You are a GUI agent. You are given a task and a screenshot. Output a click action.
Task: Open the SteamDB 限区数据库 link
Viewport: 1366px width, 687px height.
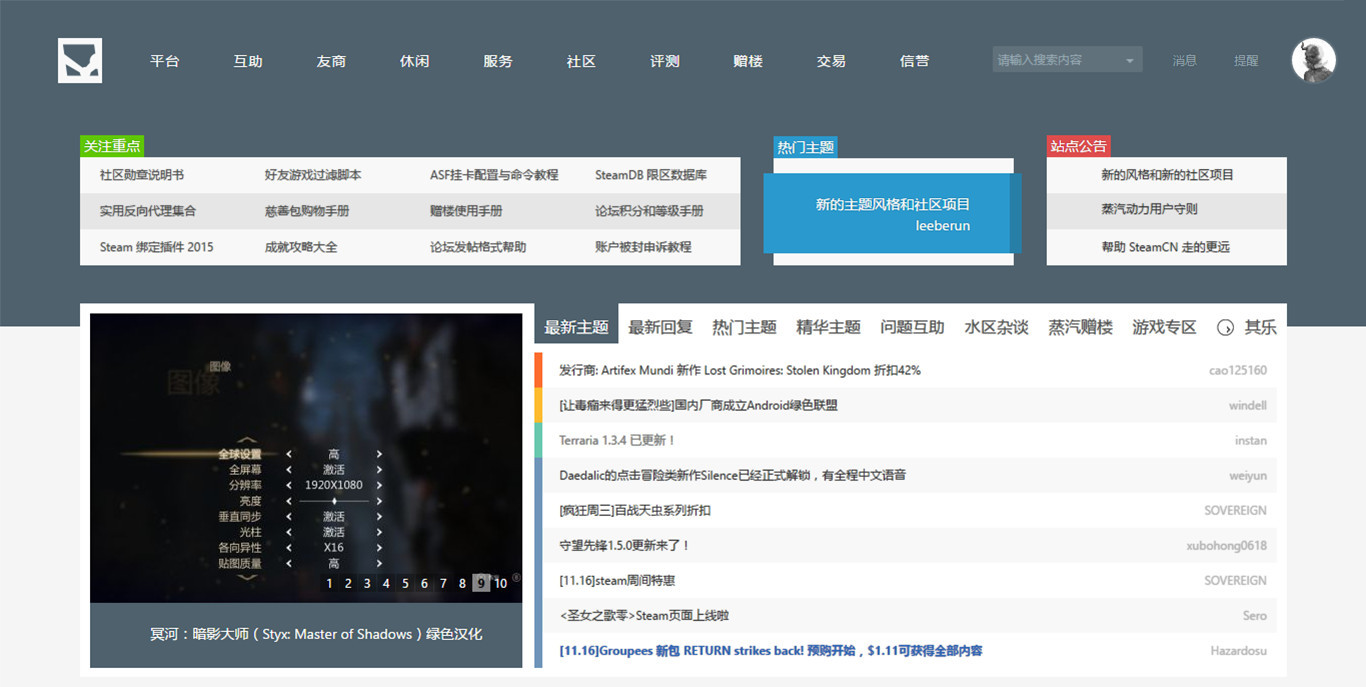pyautogui.click(x=651, y=175)
